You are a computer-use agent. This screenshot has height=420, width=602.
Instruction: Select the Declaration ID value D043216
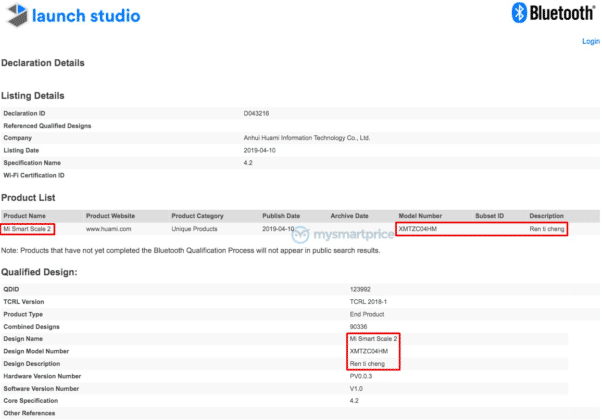pyautogui.click(x=256, y=113)
